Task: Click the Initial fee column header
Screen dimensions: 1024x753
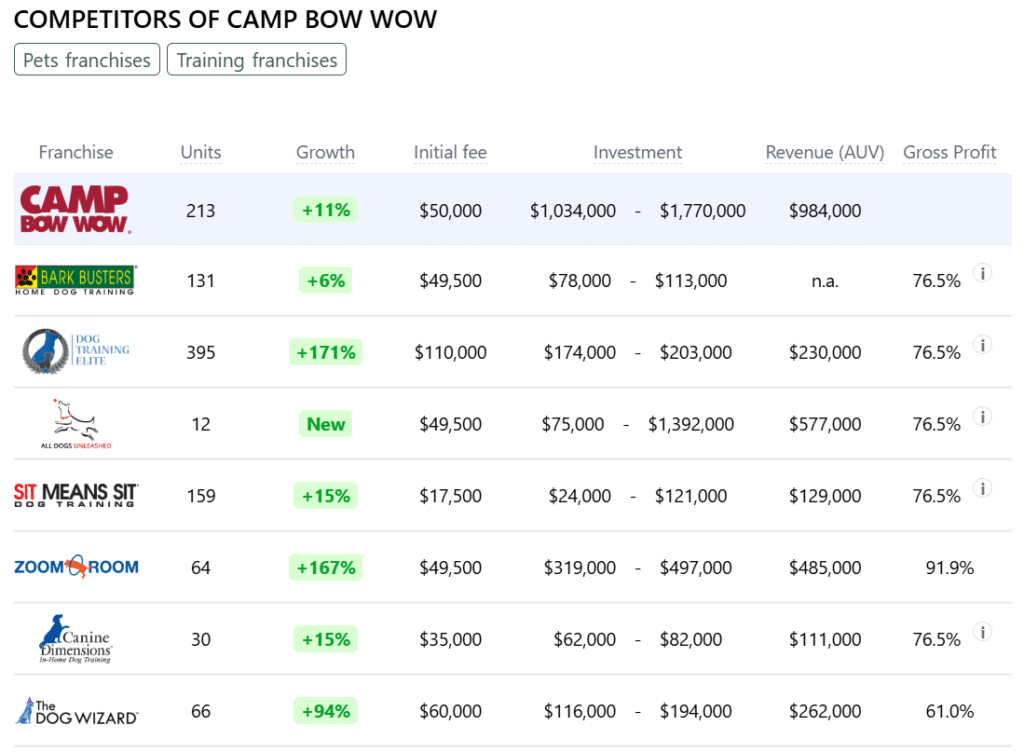Action: [450, 152]
